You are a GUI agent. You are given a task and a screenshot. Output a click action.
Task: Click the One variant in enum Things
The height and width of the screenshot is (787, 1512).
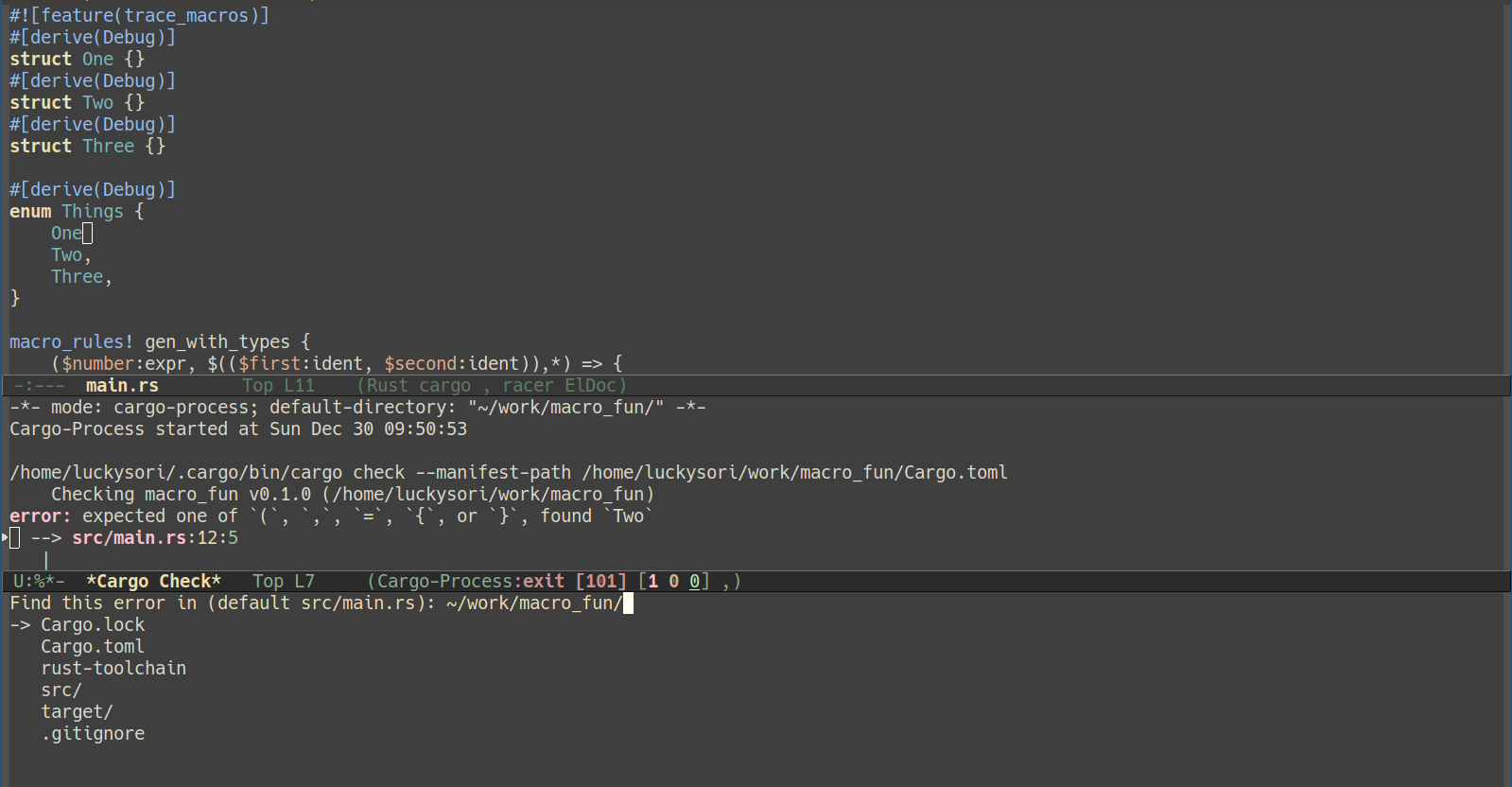66,234
